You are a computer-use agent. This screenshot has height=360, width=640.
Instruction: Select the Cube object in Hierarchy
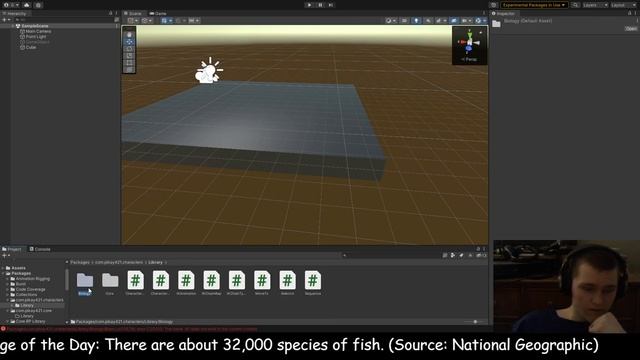point(31,47)
